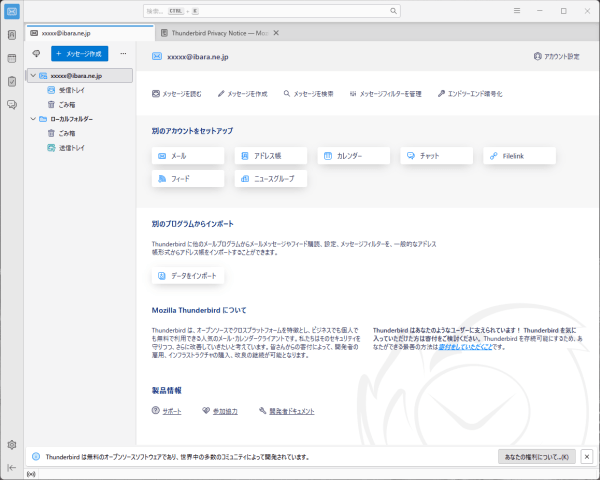Screen dimensions: 600x480
Task: Open エンドツーエンド暗号化 settings
Action: [470, 94]
